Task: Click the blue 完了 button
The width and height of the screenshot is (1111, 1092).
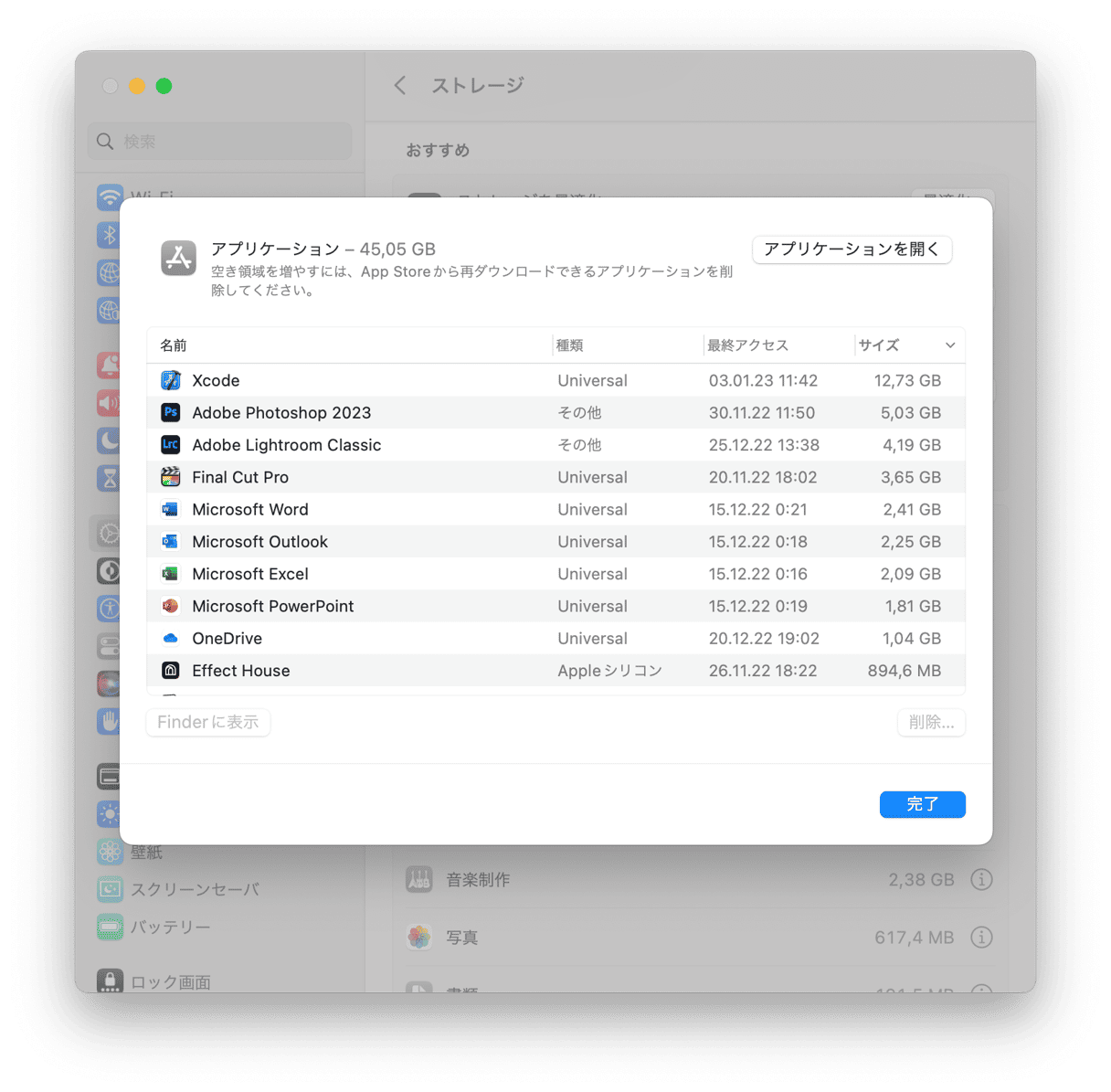Action: pos(922,804)
